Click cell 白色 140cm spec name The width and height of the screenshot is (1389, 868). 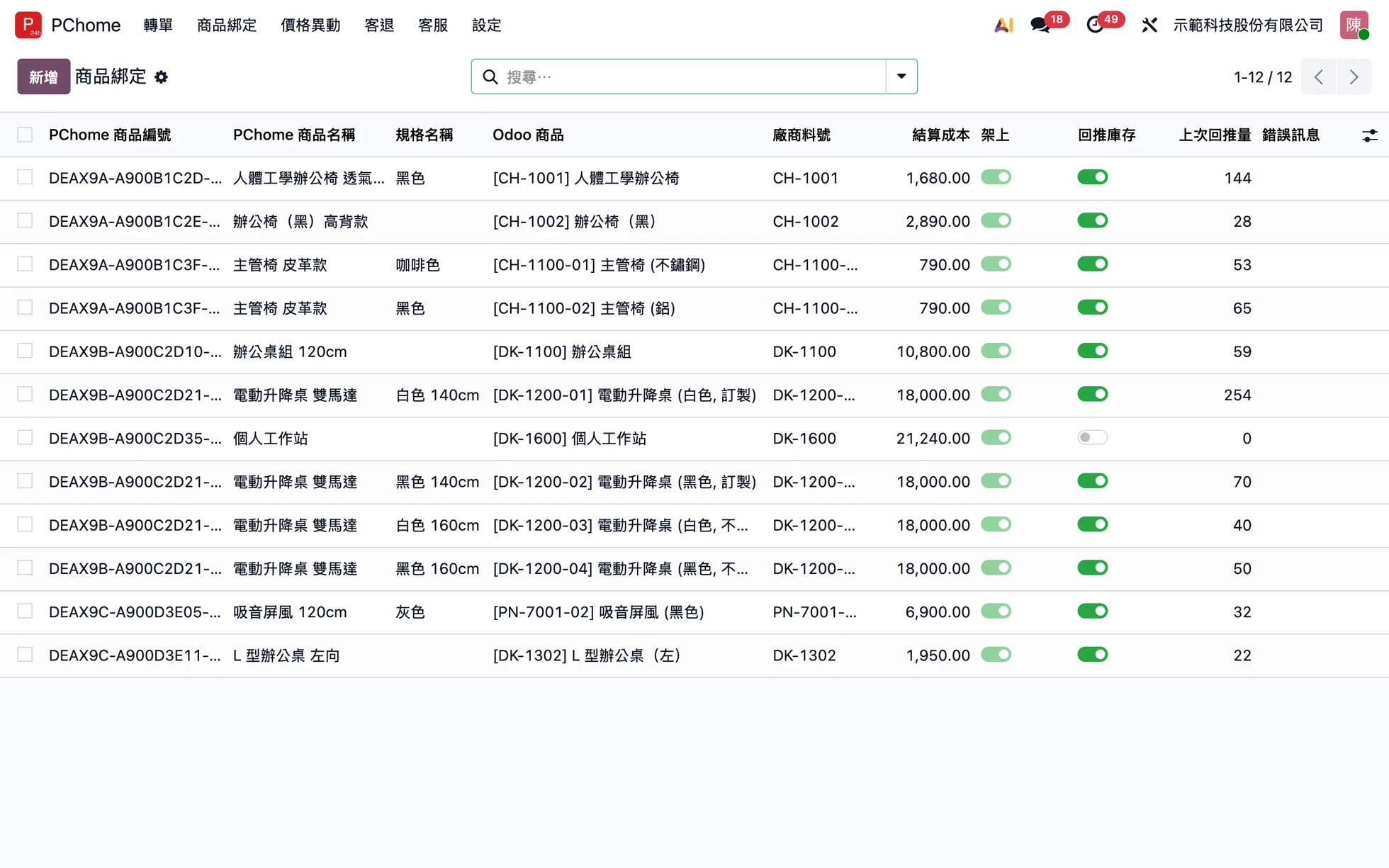point(437,395)
